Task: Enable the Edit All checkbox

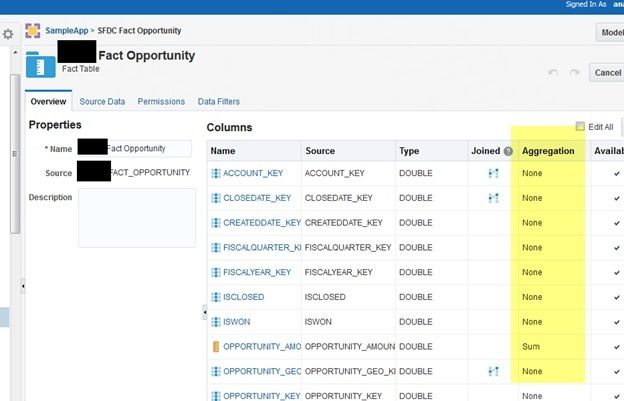Action: tap(580, 127)
